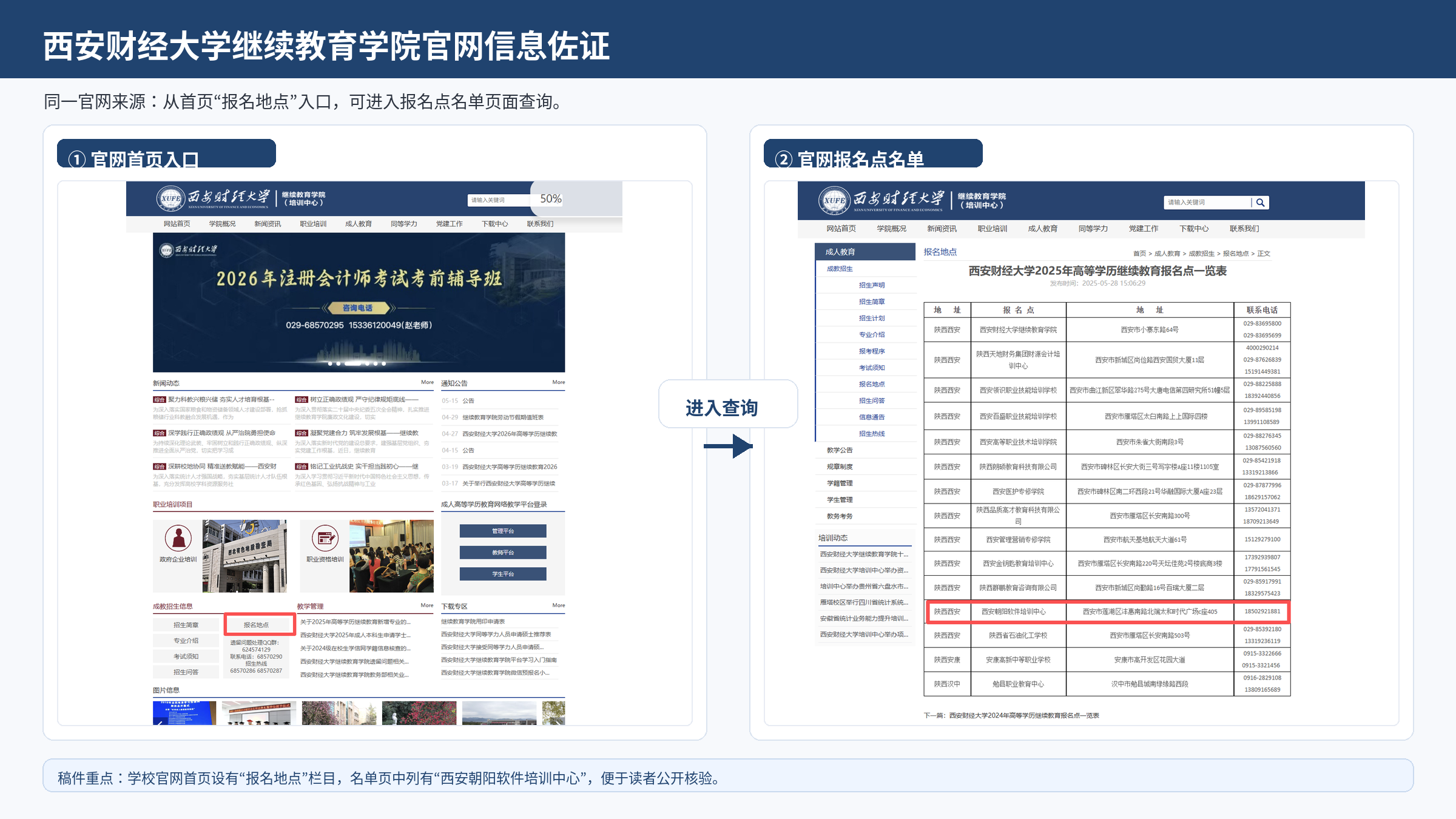Select 新闻资讯 in homepage navigation bar
This screenshot has height=819, width=1456.
pyautogui.click(x=268, y=224)
